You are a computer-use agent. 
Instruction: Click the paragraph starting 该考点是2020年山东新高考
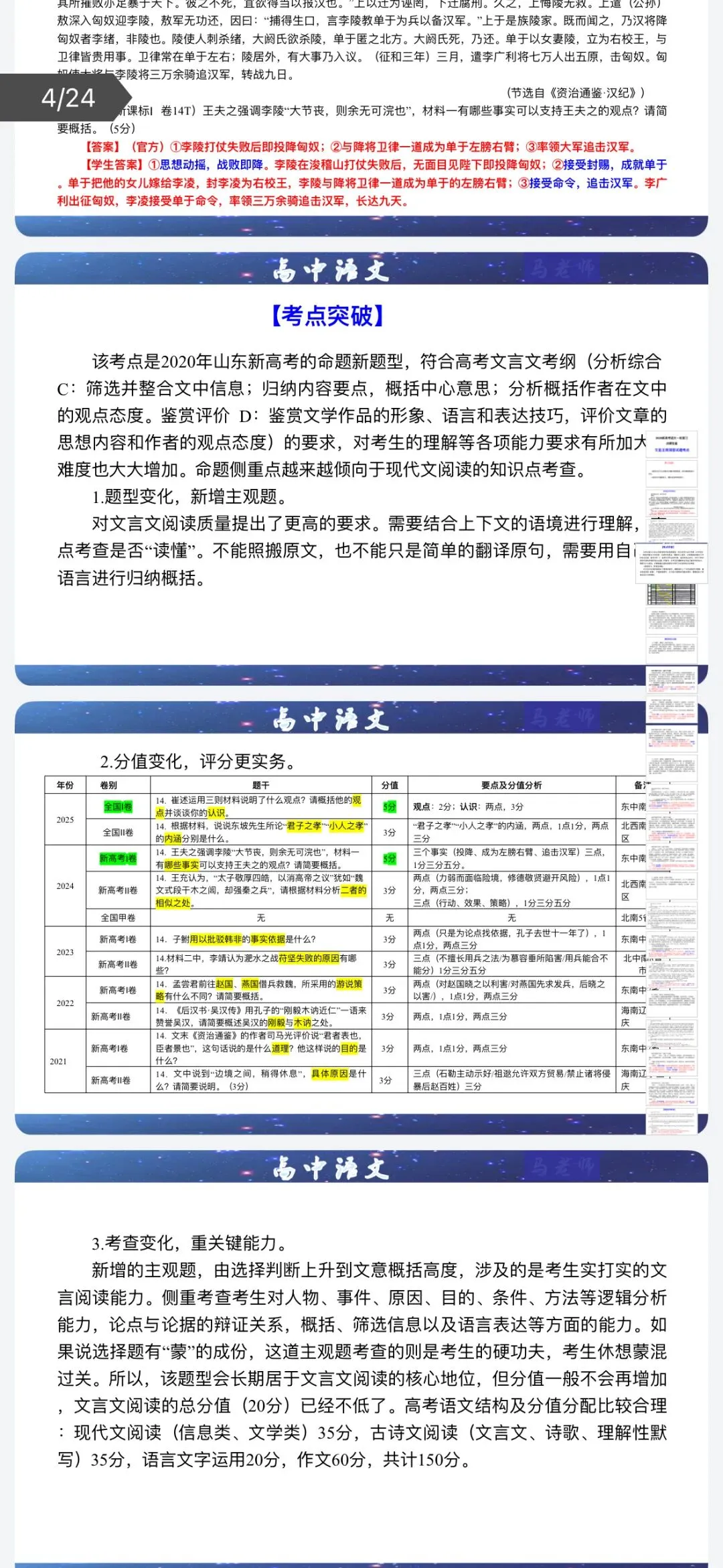361,415
